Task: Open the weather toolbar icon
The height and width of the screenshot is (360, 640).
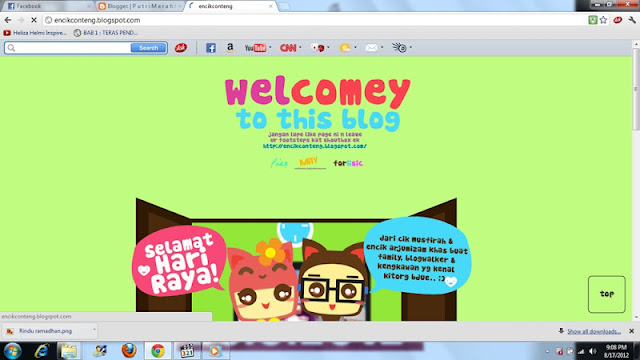Action: pyautogui.click(x=345, y=48)
